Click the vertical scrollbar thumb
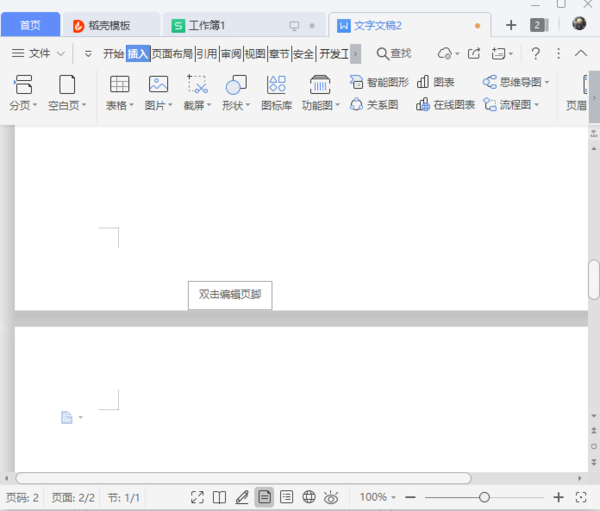600x511 pixels. tap(594, 279)
